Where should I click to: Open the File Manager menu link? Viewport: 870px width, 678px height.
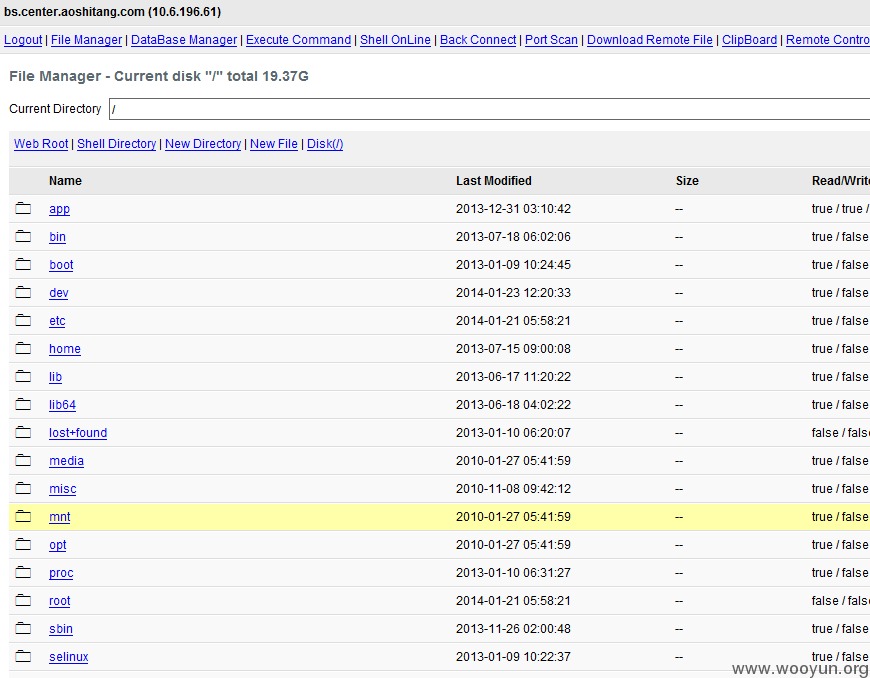point(87,40)
